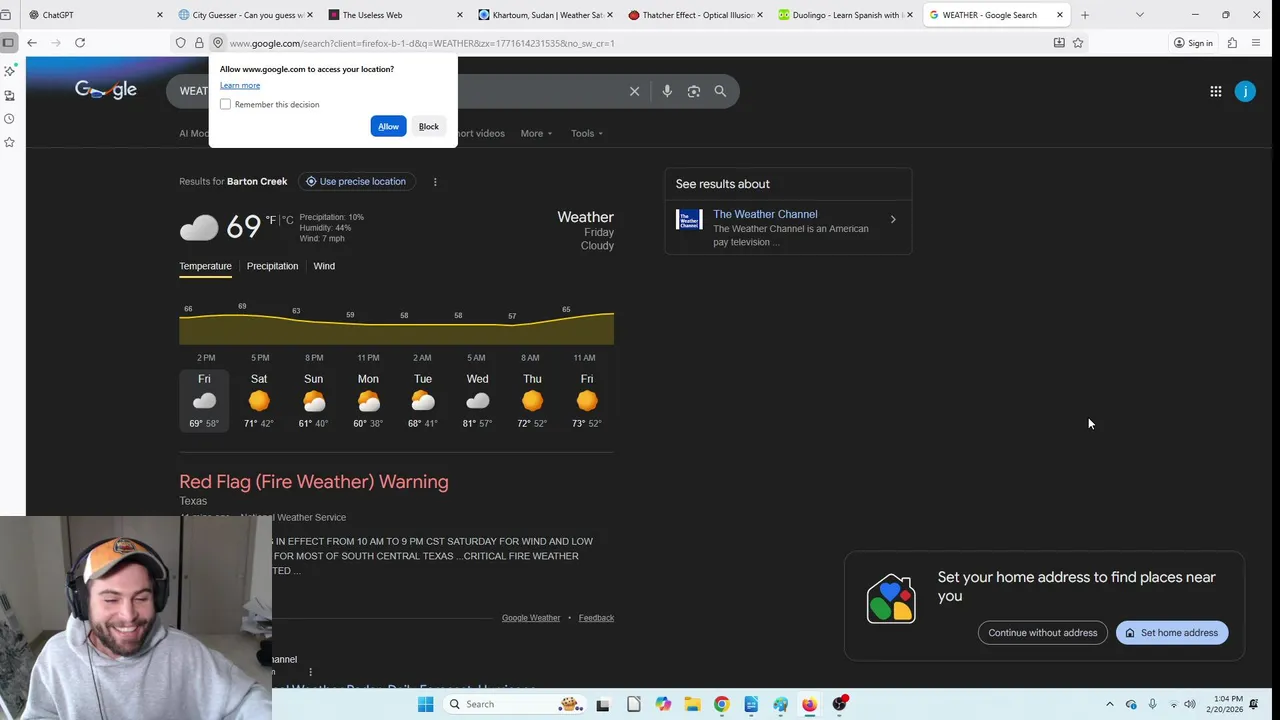This screenshot has width=1280, height=720.
Task: Click the magnifier search submit icon
Action: pos(720,91)
